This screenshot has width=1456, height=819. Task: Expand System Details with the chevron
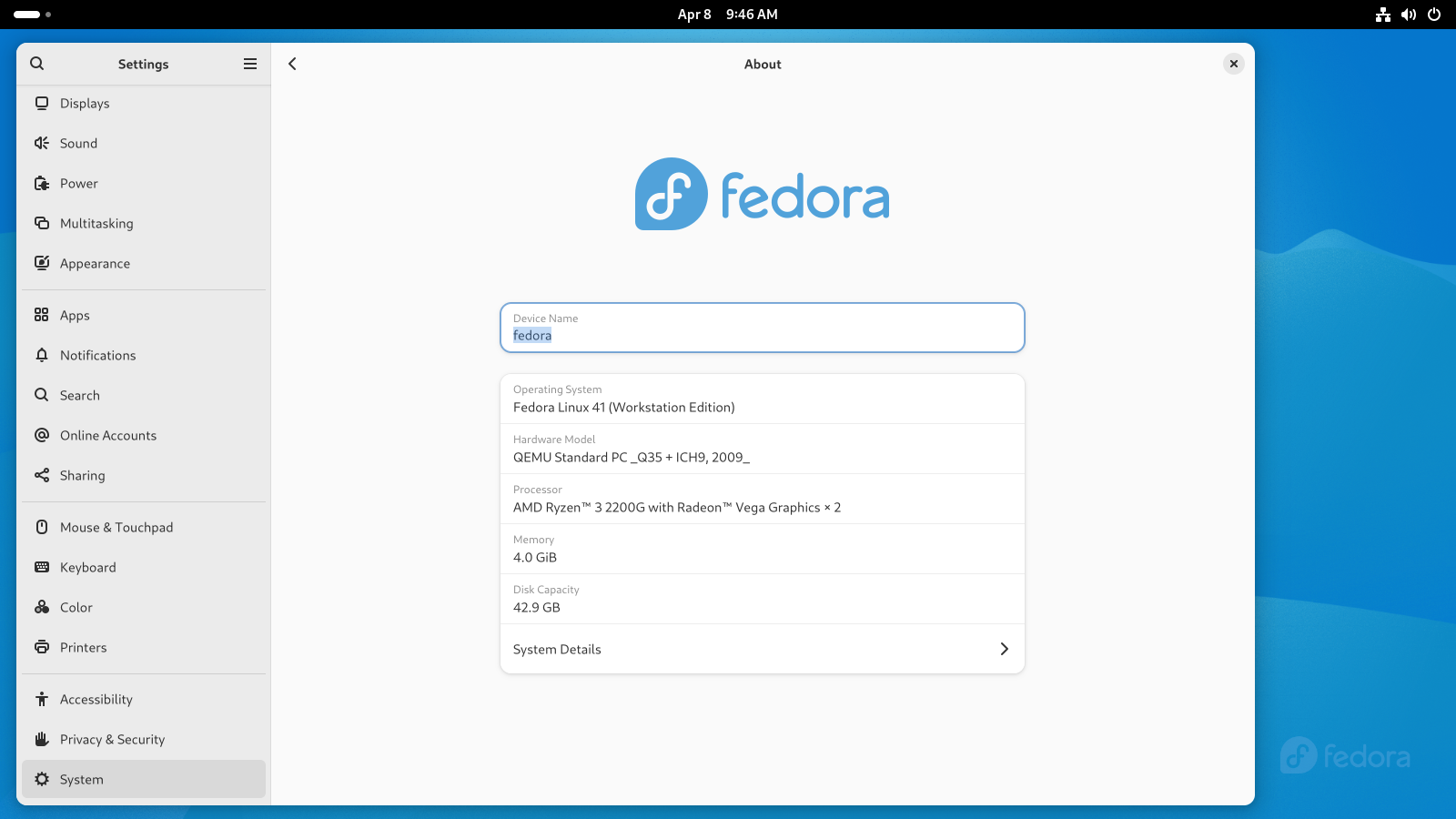coord(1004,649)
